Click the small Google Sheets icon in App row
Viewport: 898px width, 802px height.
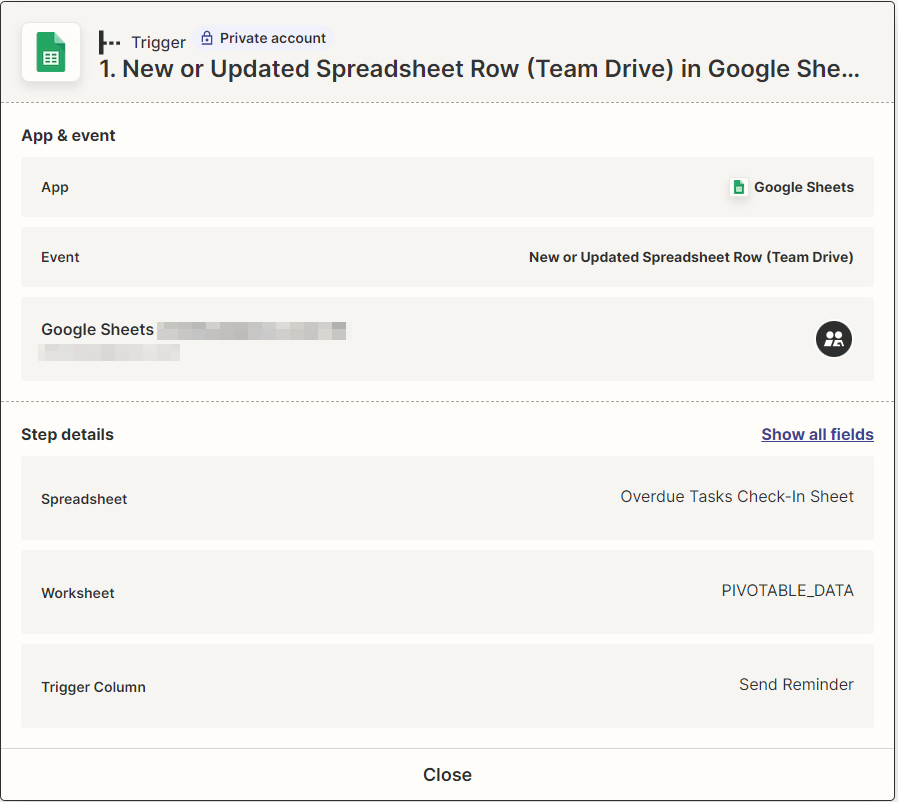pos(739,187)
